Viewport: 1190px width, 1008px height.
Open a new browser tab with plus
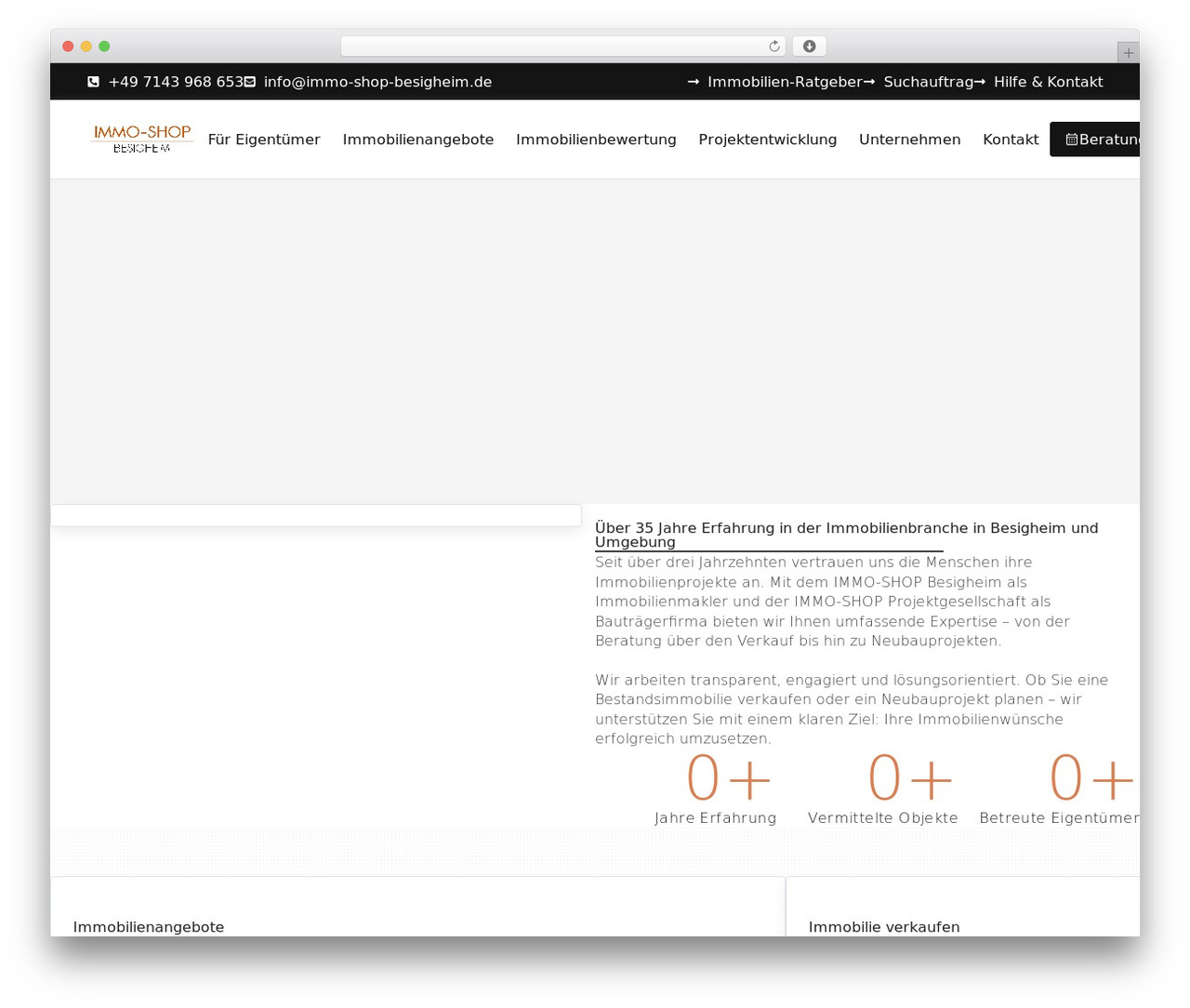click(x=1128, y=53)
